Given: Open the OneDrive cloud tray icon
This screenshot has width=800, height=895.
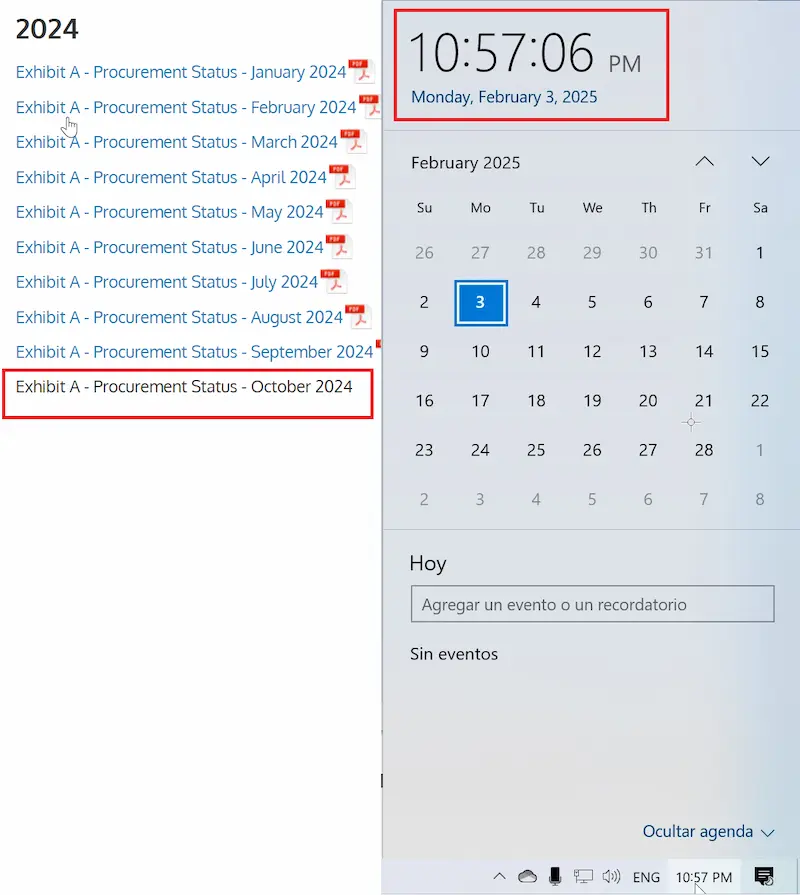Looking at the screenshot, I should [x=527, y=876].
